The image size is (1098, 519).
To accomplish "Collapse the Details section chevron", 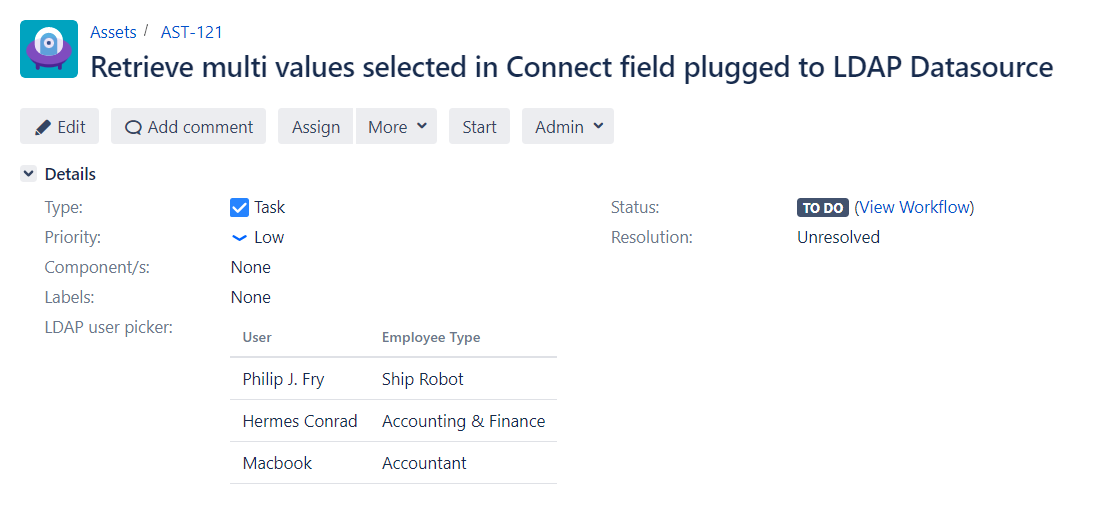I will (x=29, y=174).
